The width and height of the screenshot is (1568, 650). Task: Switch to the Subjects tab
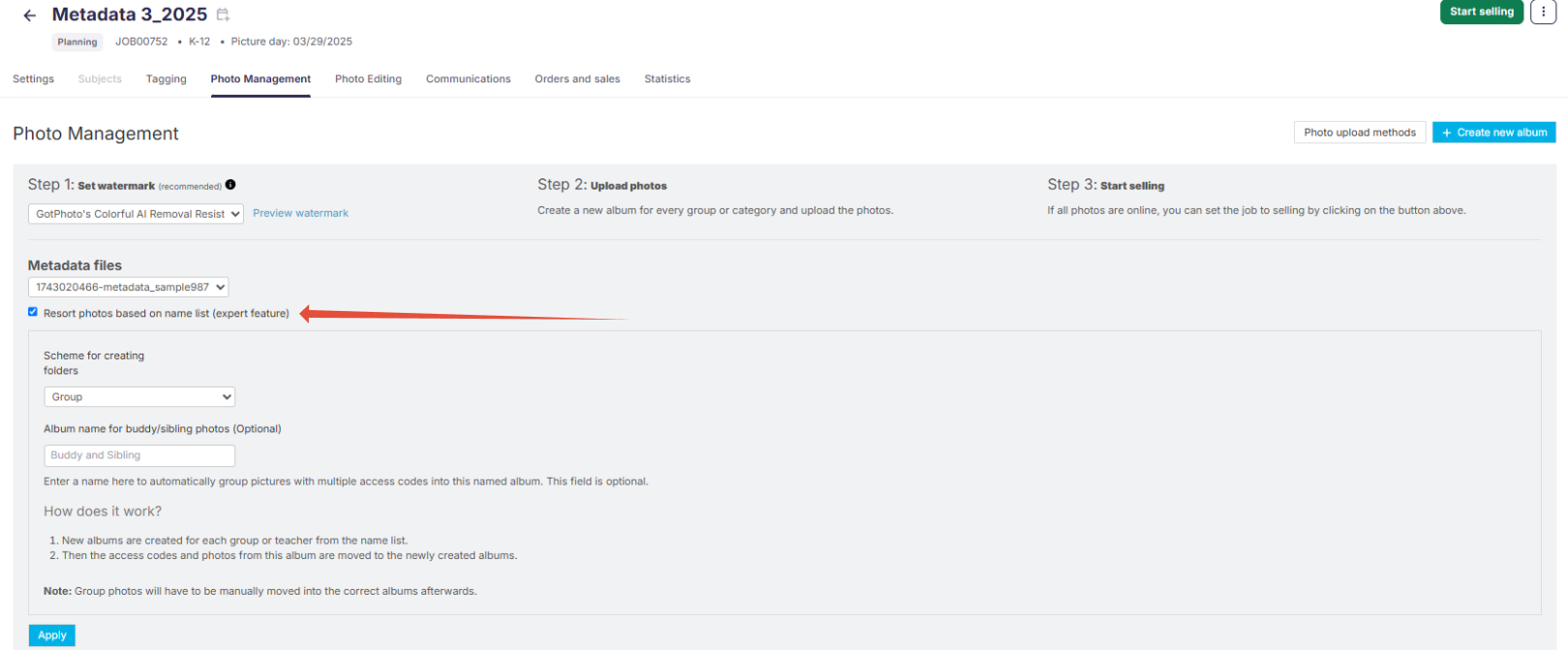coord(100,79)
